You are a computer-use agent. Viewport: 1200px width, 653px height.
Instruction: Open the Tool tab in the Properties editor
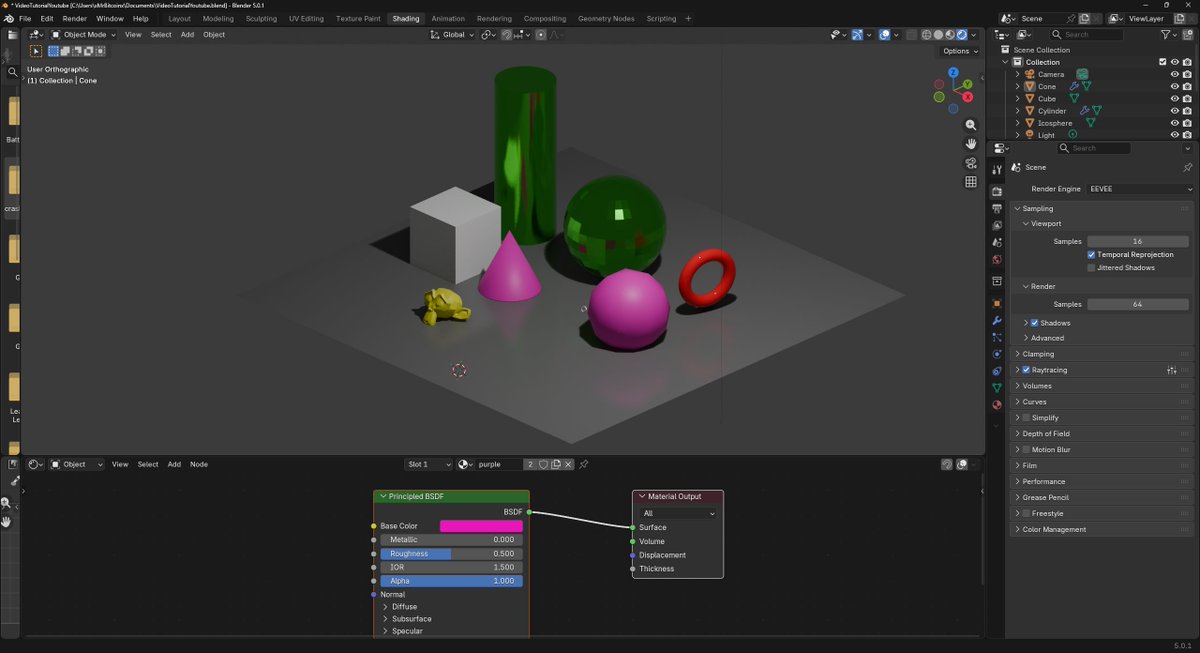[996, 170]
